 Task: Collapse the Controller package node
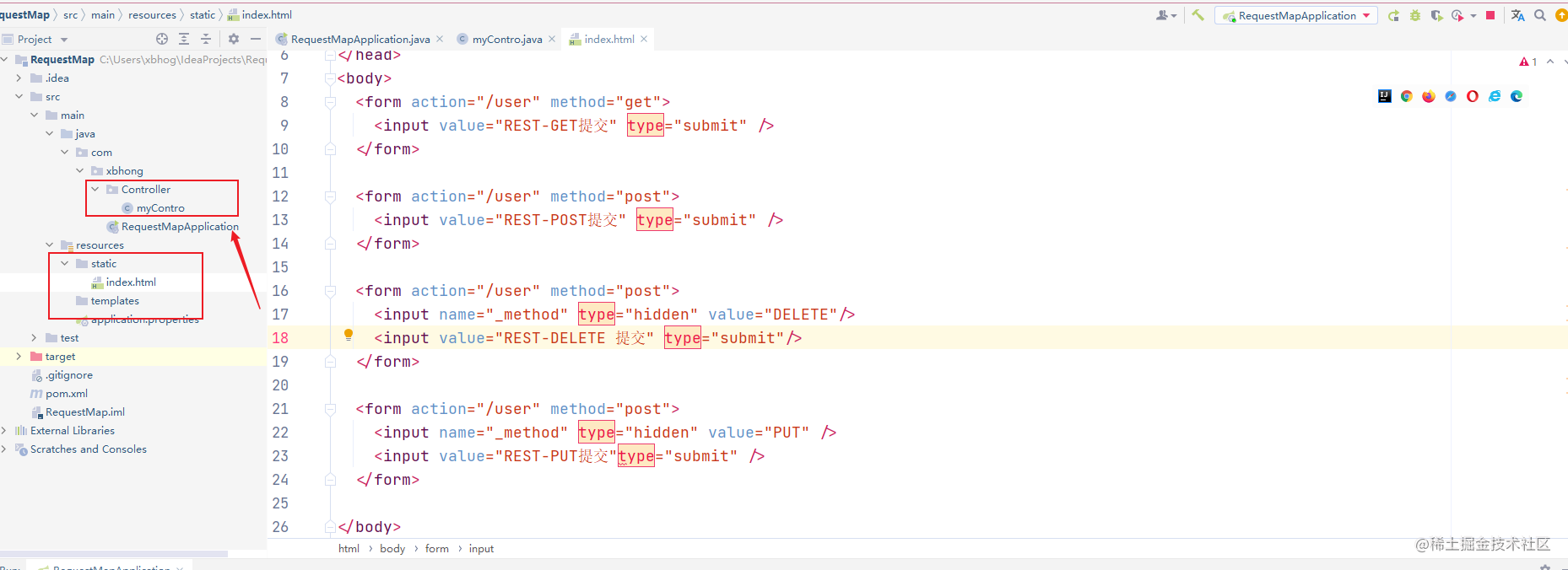pyautogui.click(x=95, y=189)
